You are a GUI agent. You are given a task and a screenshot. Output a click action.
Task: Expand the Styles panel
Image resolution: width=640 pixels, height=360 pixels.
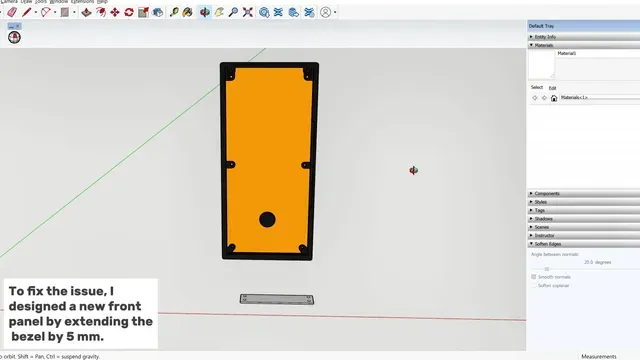click(x=584, y=202)
